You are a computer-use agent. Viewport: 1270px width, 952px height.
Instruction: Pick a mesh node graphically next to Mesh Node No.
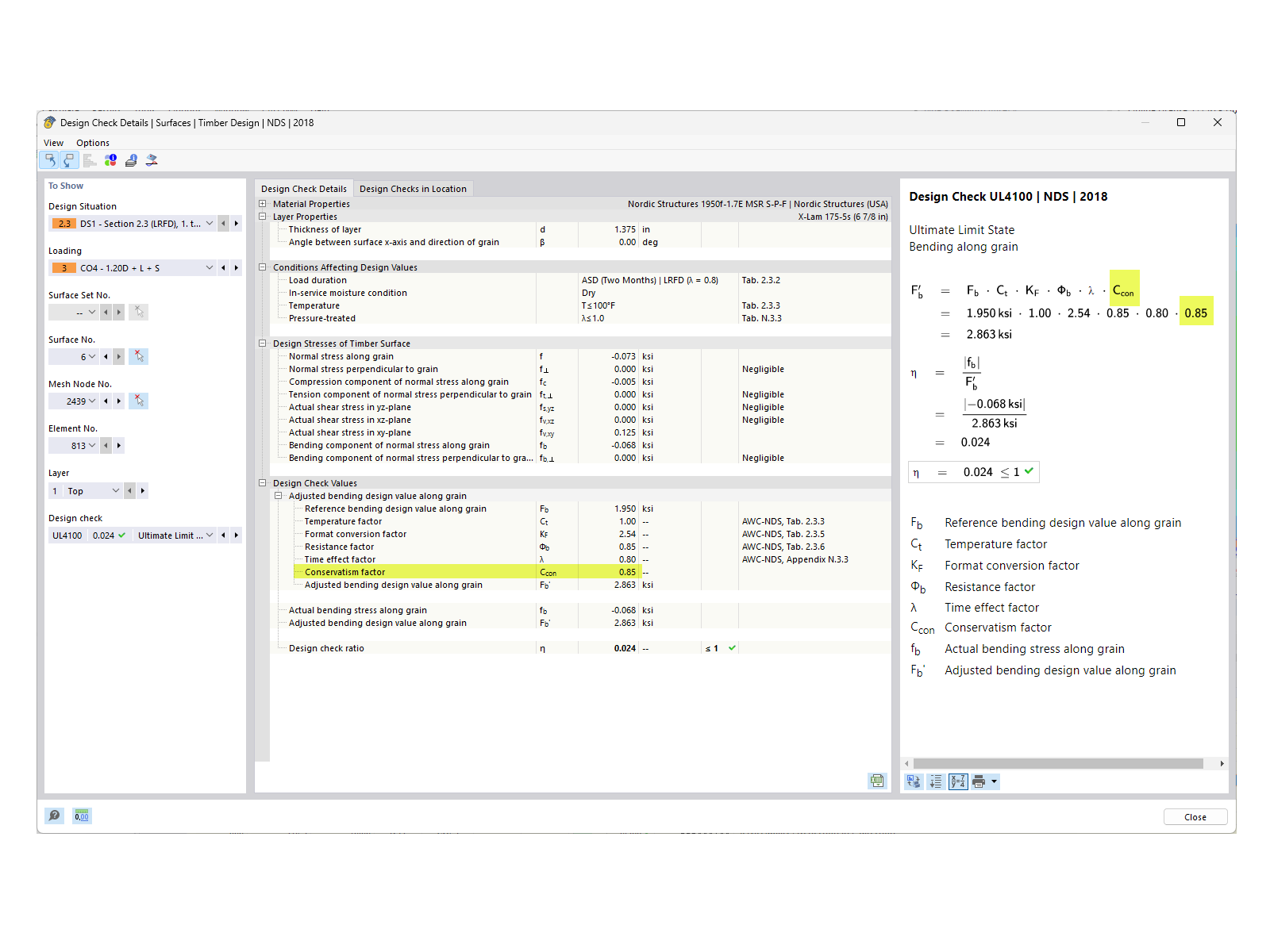139,401
